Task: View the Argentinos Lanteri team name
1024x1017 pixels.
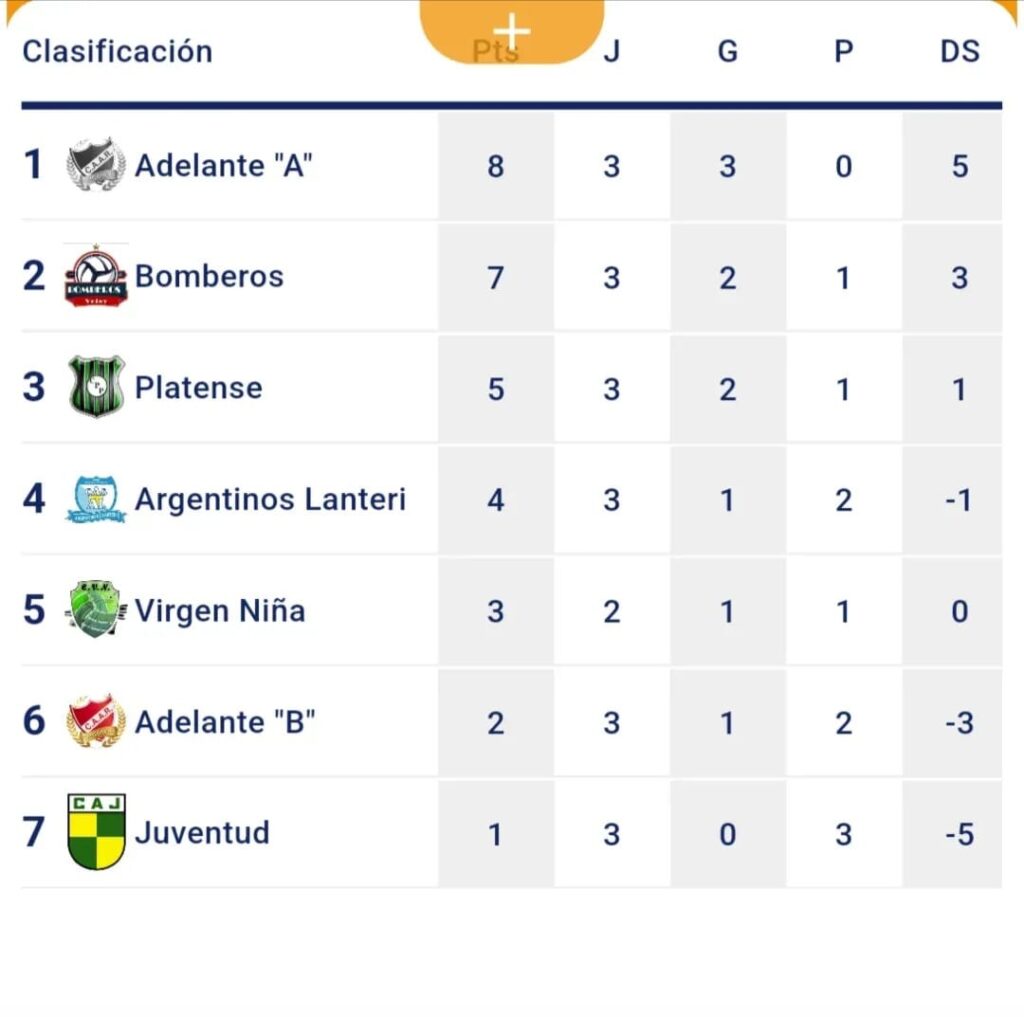Action: point(270,499)
